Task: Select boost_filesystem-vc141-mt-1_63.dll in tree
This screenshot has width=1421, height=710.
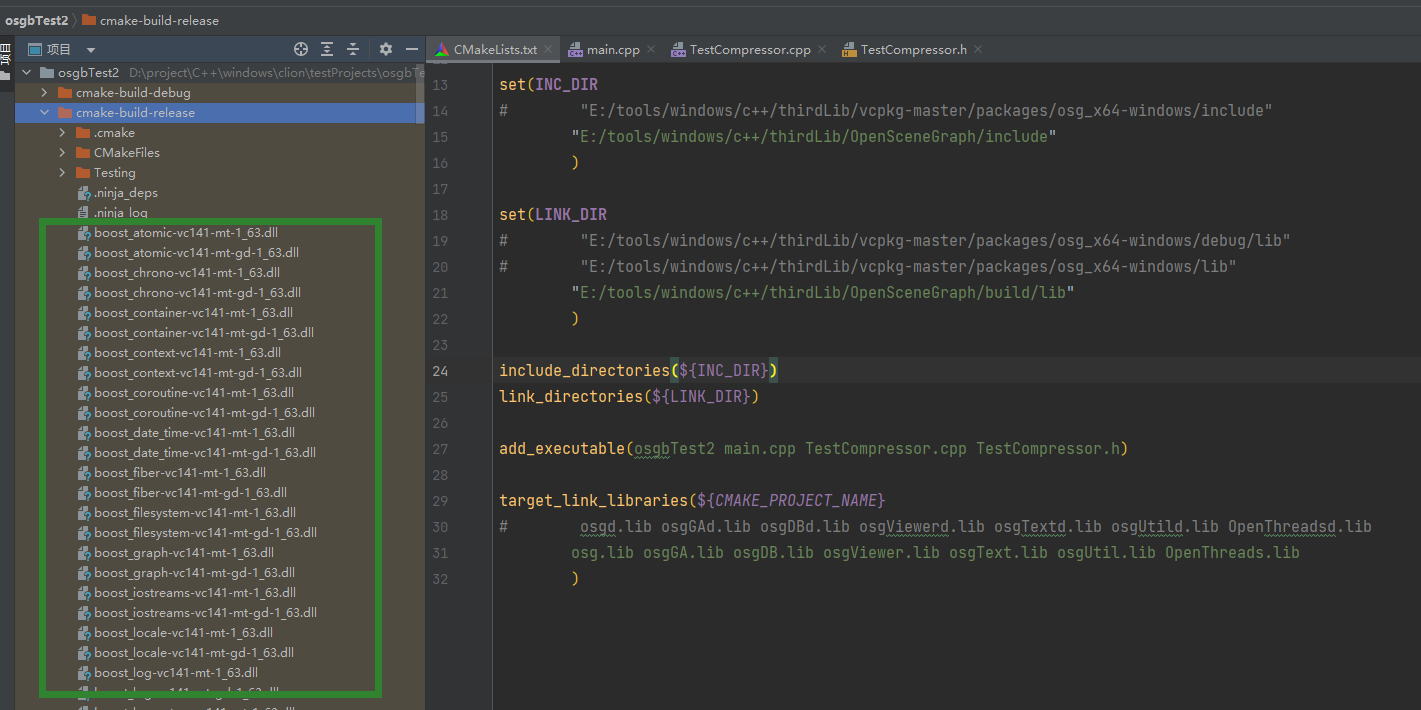Action: tap(194, 513)
